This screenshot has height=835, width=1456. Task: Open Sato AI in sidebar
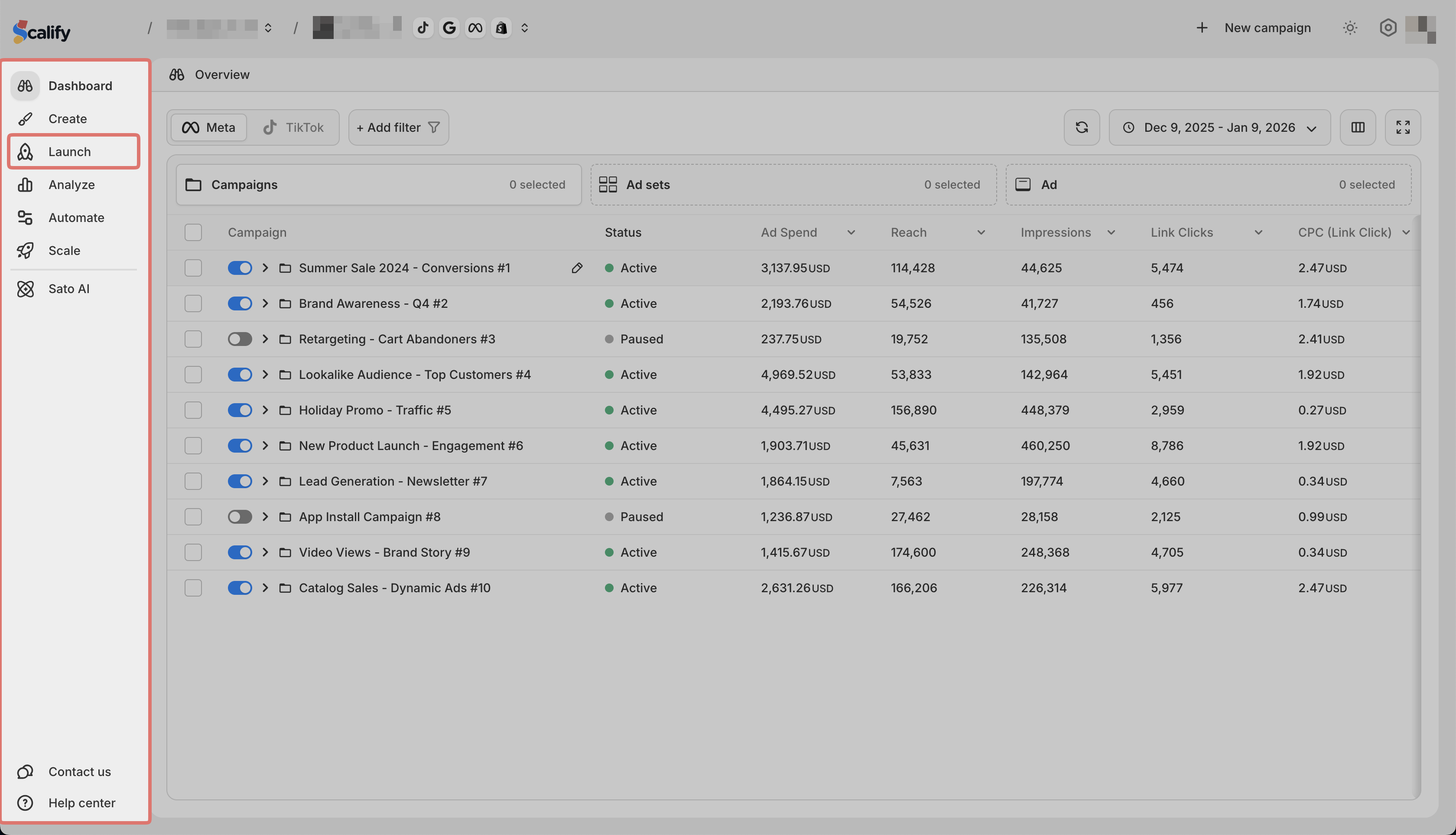tap(68, 289)
